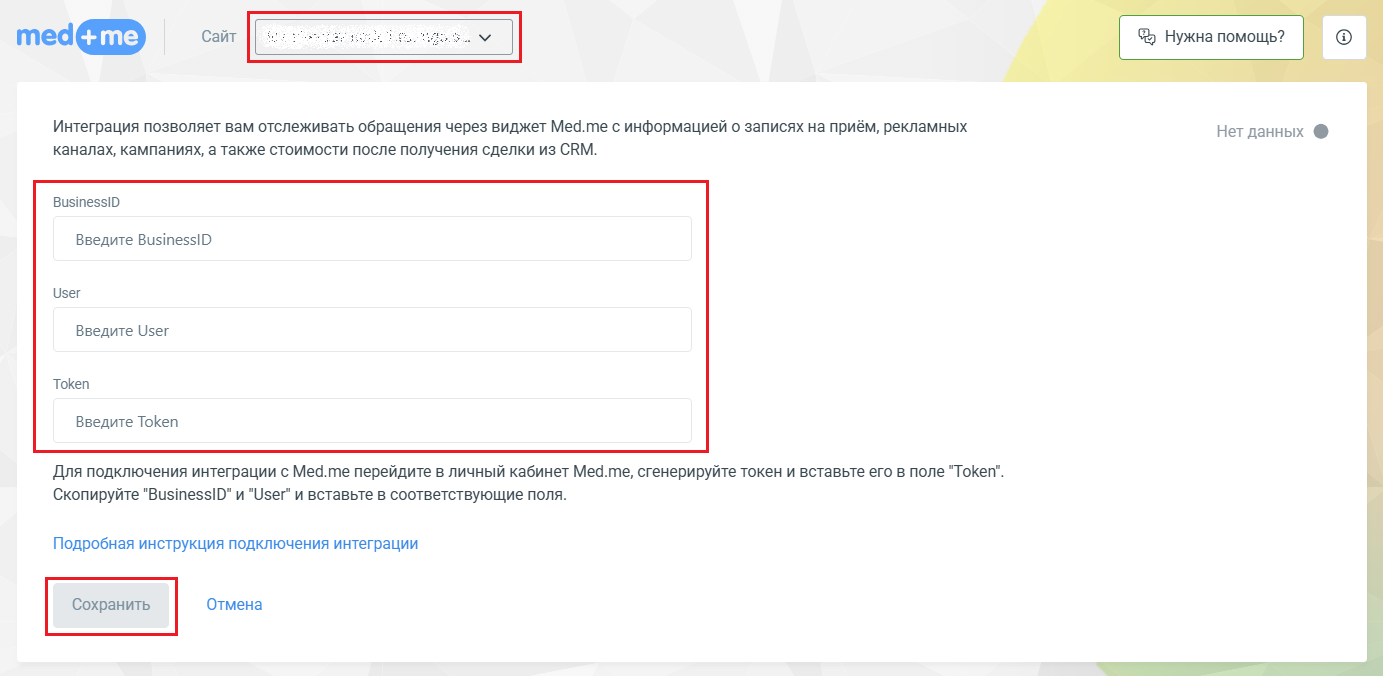Viewport: 1383px width, 676px height.
Task: Click the chat bubbles icon in help button
Action: pos(1147,37)
